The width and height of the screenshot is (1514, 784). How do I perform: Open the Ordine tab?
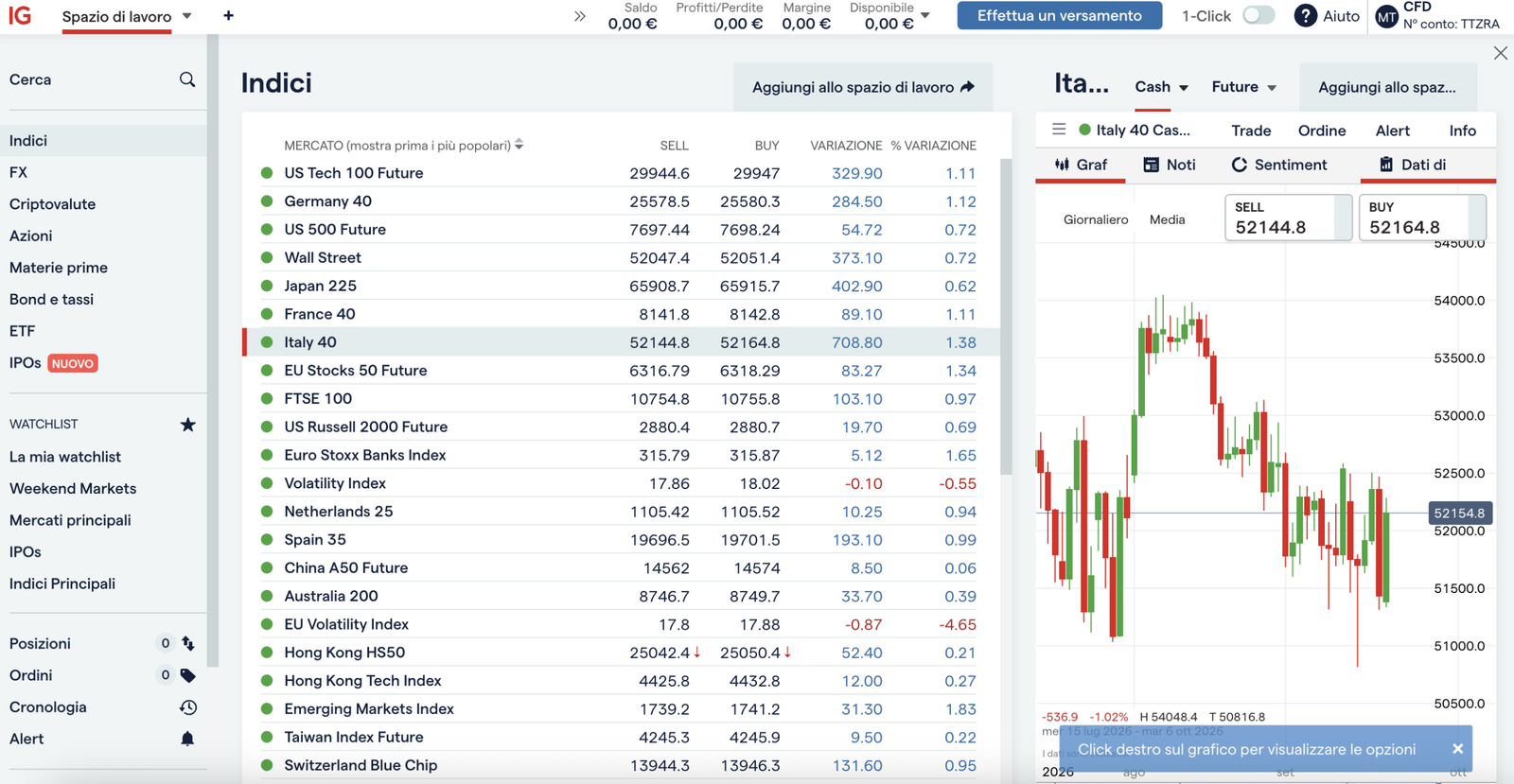coord(1322,131)
